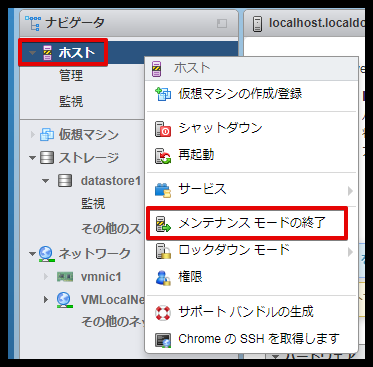Collapse the ホスト tree node arrow
Image resolution: width=373 pixels, height=367 pixels.
pyautogui.click(x=32, y=53)
